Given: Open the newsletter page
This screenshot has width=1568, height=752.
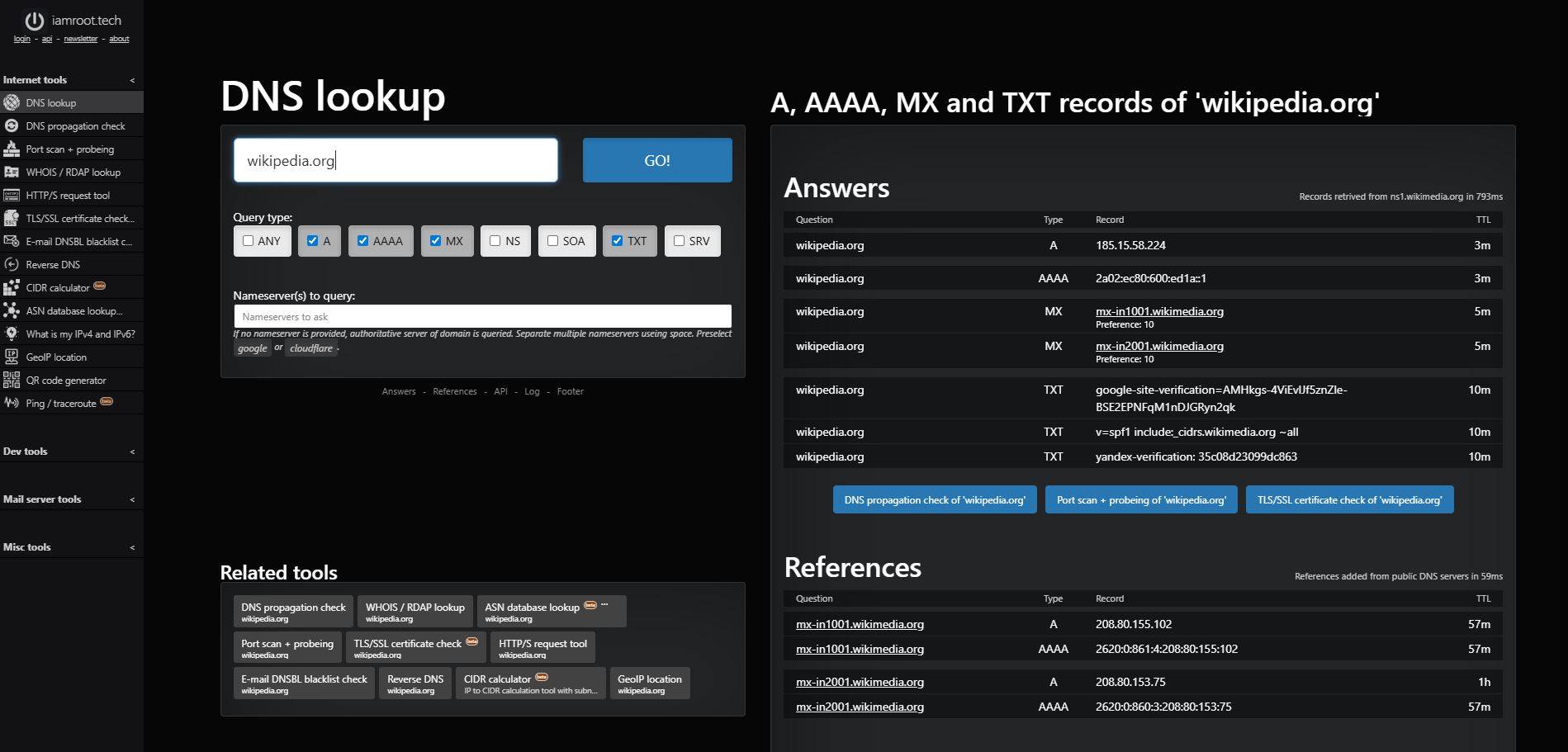Looking at the screenshot, I should [80, 38].
